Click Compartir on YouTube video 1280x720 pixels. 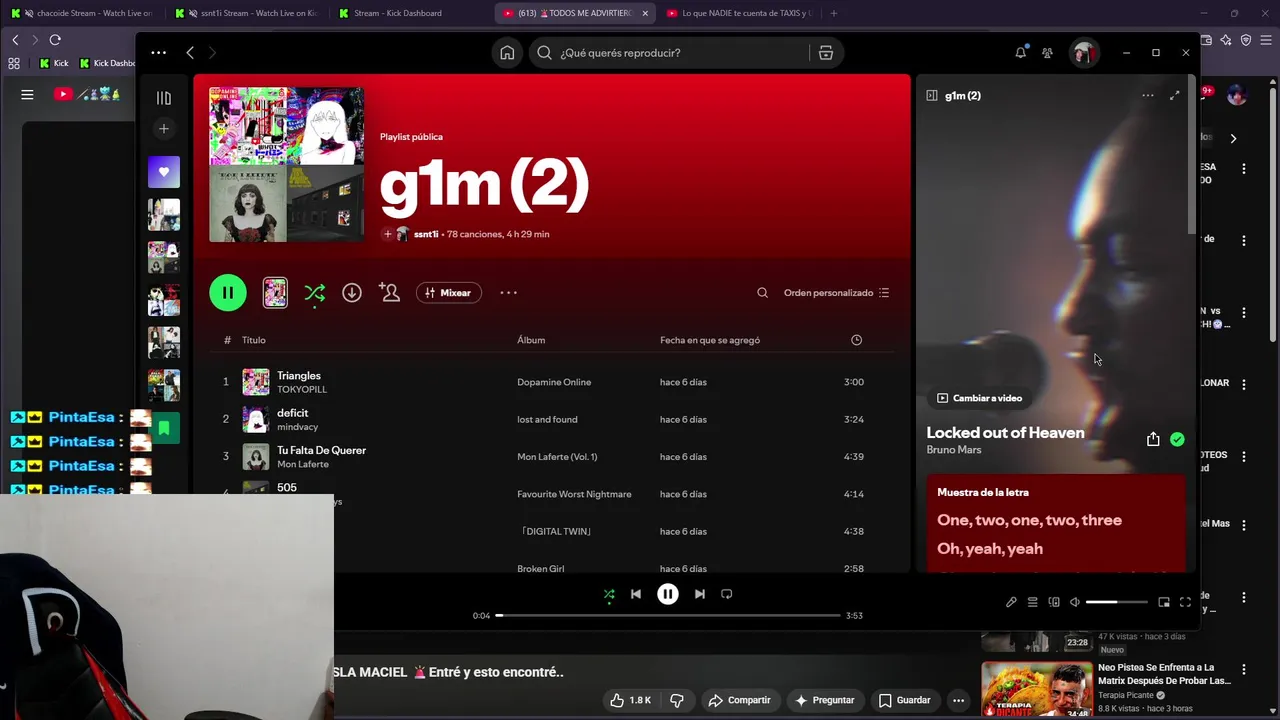(739, 700)
